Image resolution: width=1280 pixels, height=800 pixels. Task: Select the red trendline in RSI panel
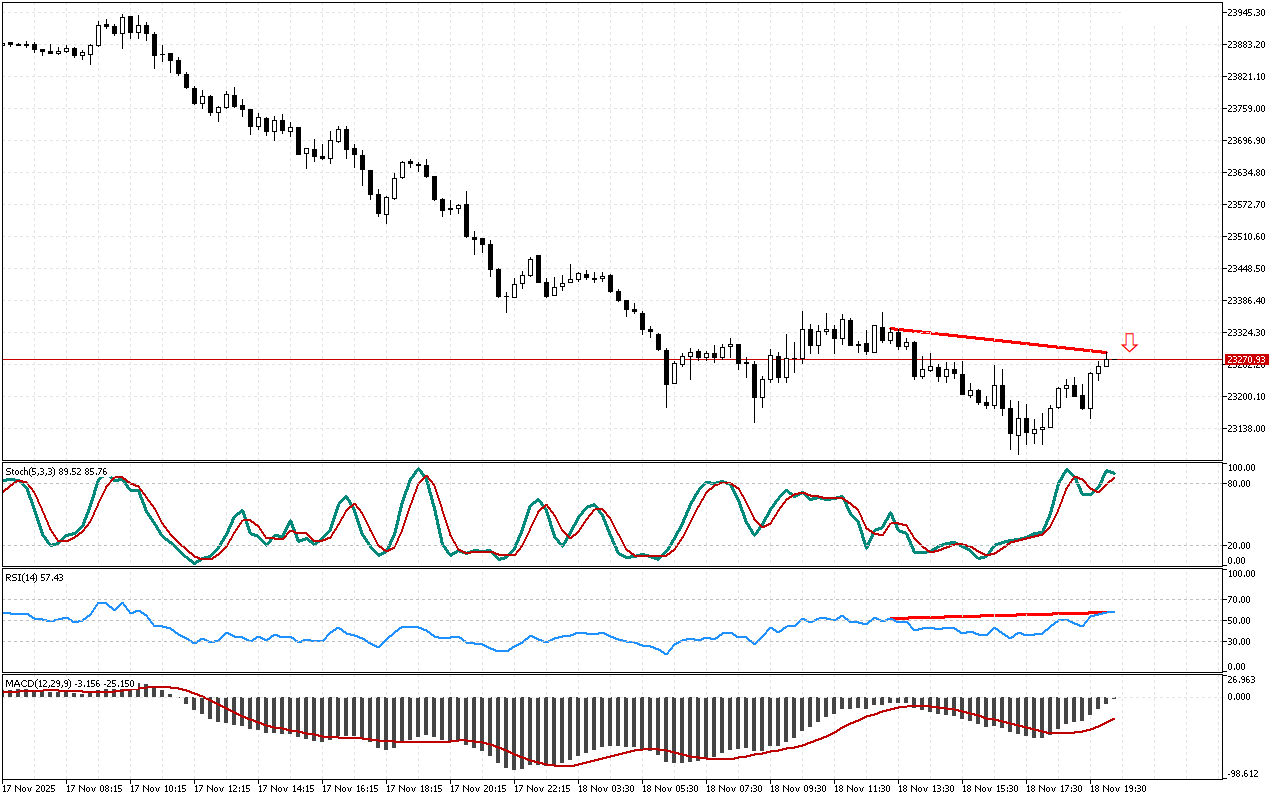click(1000, 614)
